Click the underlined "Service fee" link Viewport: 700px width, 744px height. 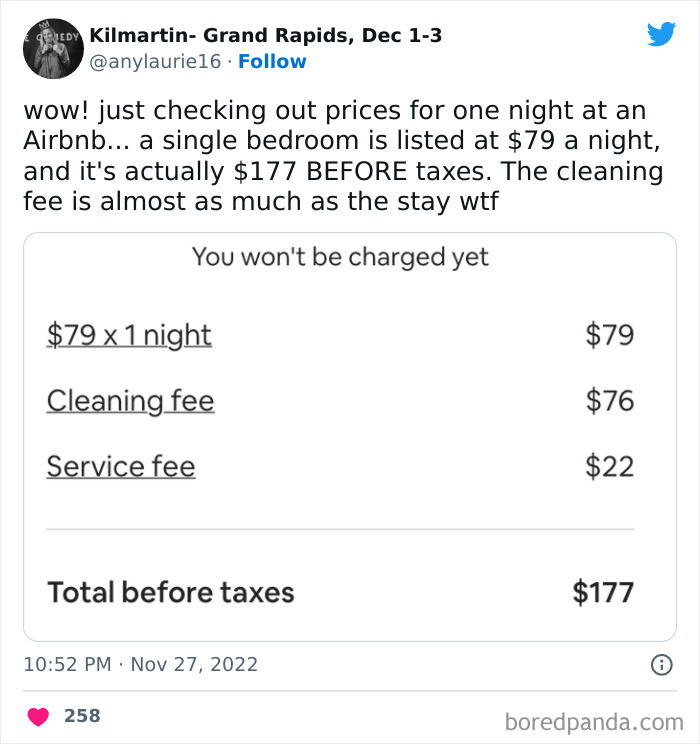[121, 466]
